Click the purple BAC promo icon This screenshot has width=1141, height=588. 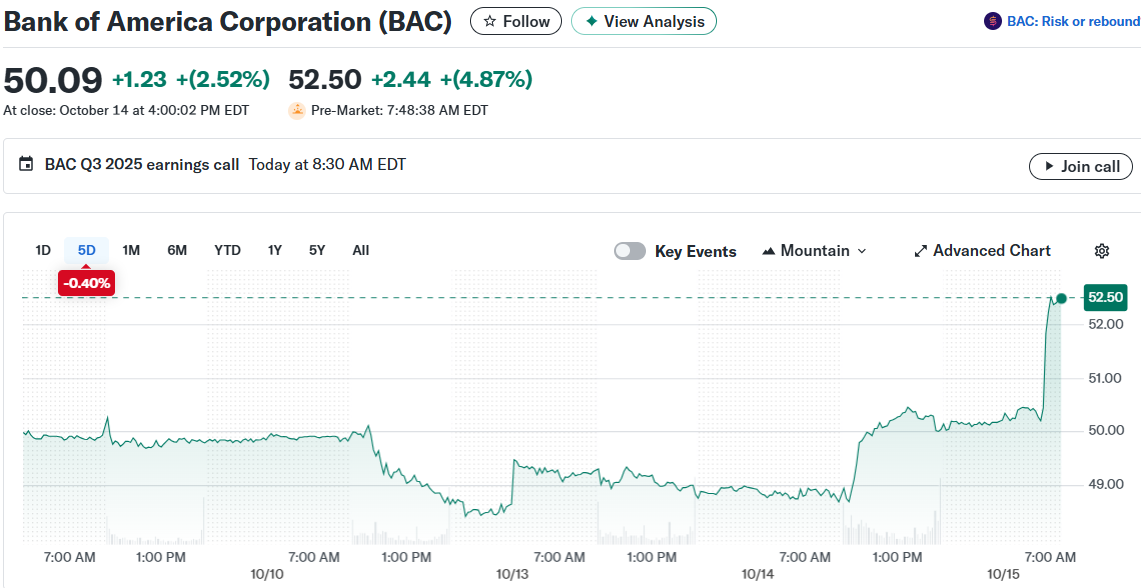point(992,21)
